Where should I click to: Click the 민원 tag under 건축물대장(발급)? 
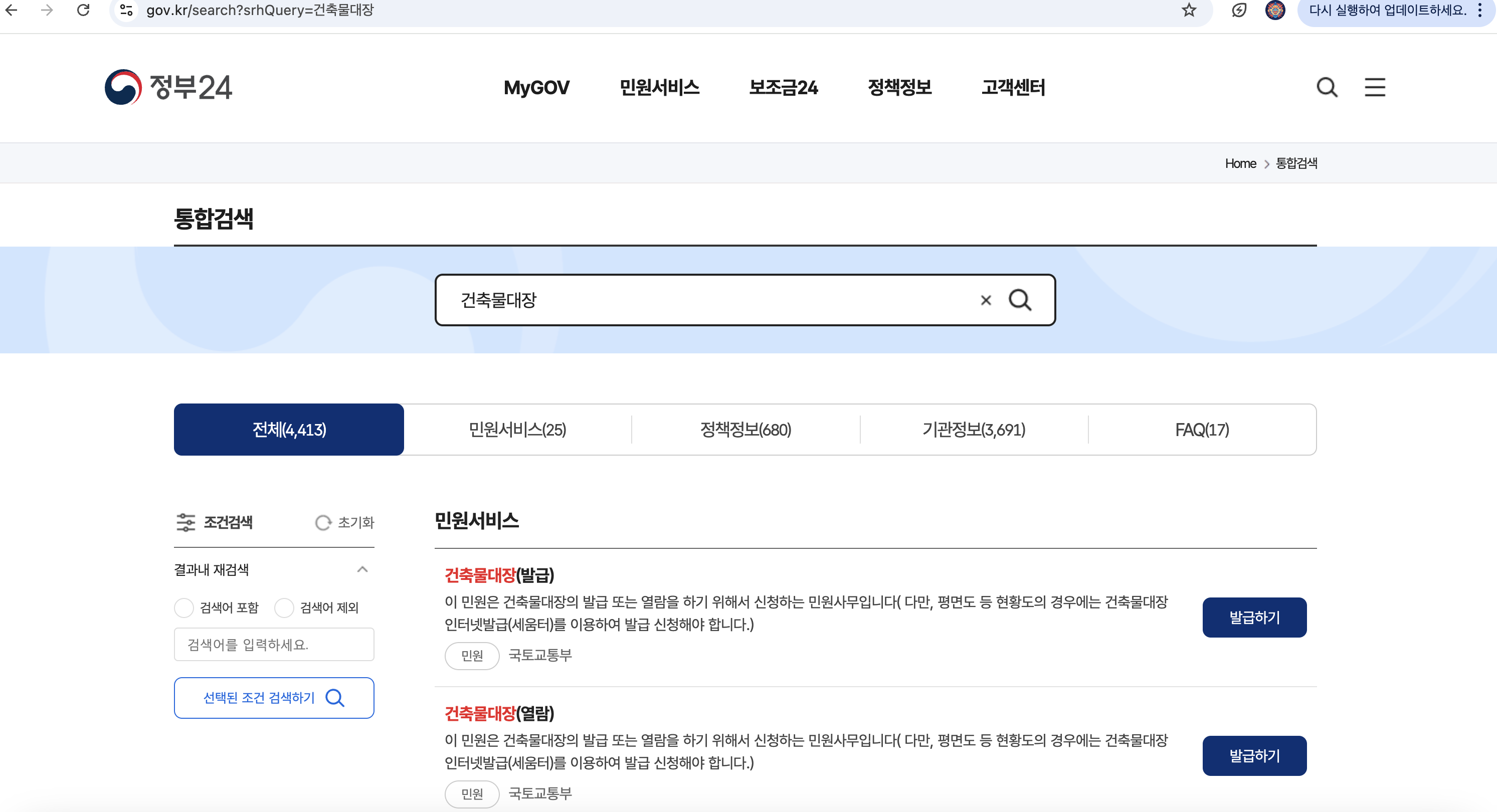click(x=472, y=656)
